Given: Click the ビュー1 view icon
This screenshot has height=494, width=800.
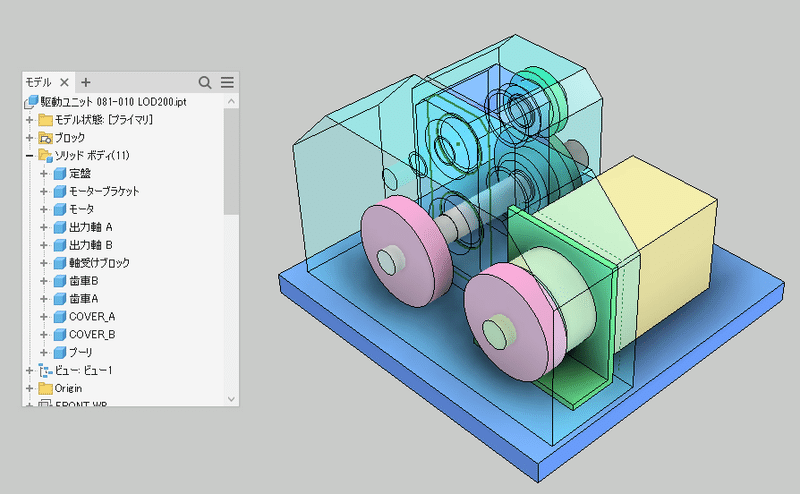Looking at the screenshot, I should click(x=45, y=370).
